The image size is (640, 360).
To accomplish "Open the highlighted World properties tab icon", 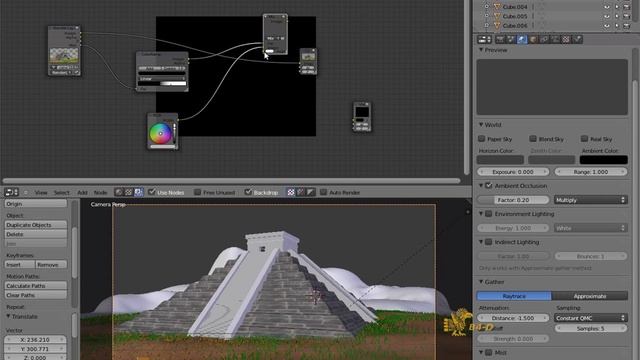I will point(522,39).
